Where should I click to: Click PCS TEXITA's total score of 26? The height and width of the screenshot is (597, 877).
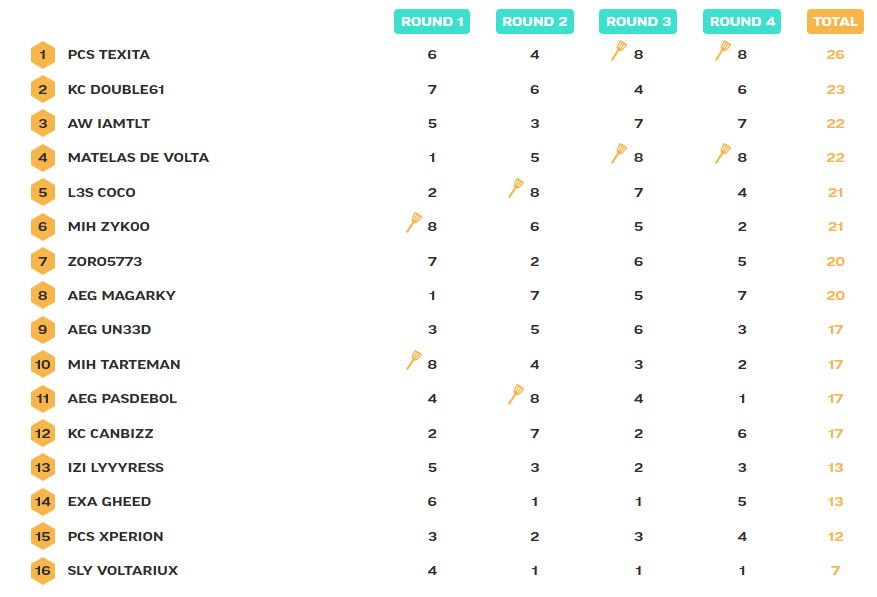835,55
